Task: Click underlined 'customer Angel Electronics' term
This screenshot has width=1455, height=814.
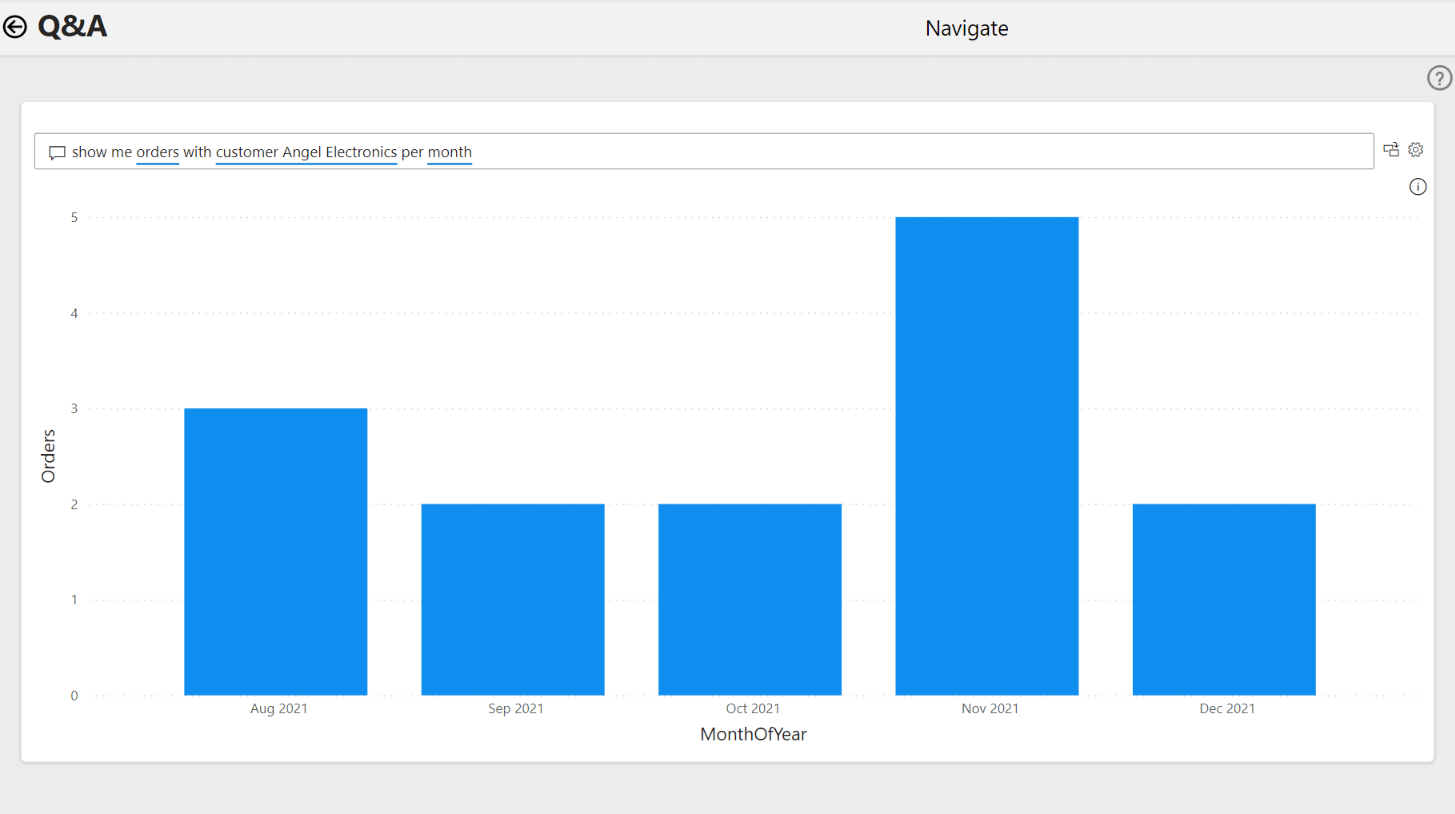Action: point(307,152)
